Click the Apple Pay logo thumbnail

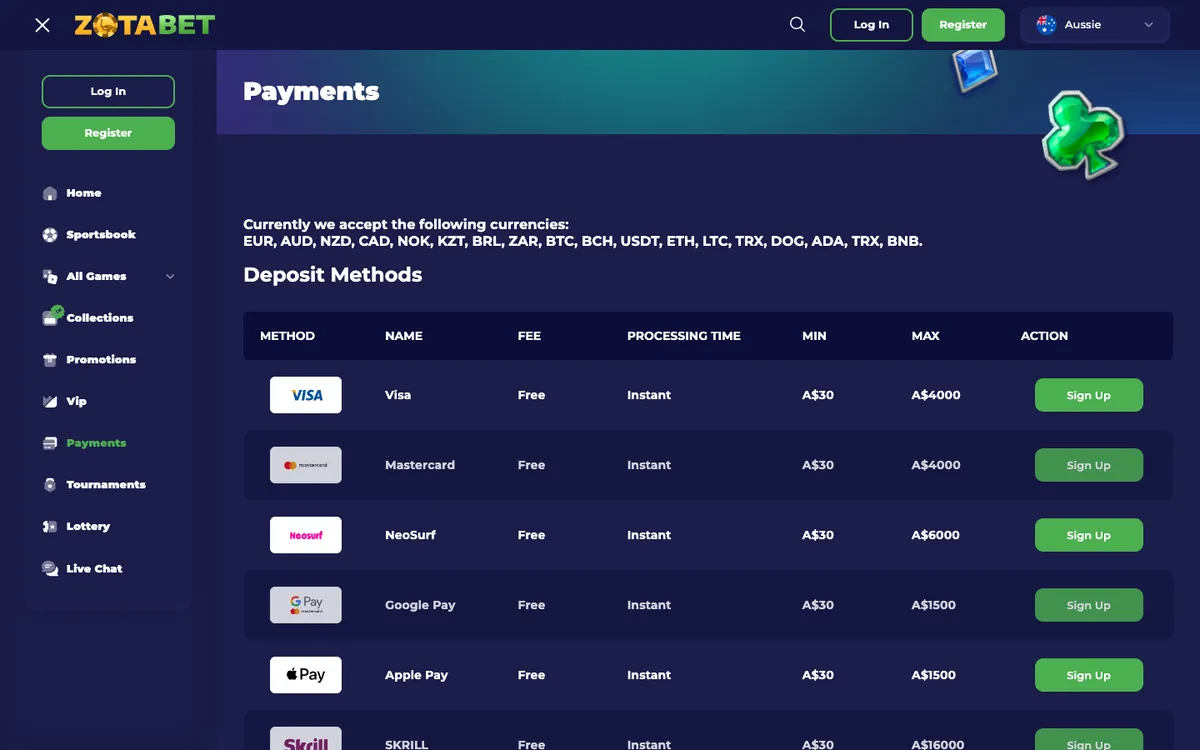click(x=306, y=675)
